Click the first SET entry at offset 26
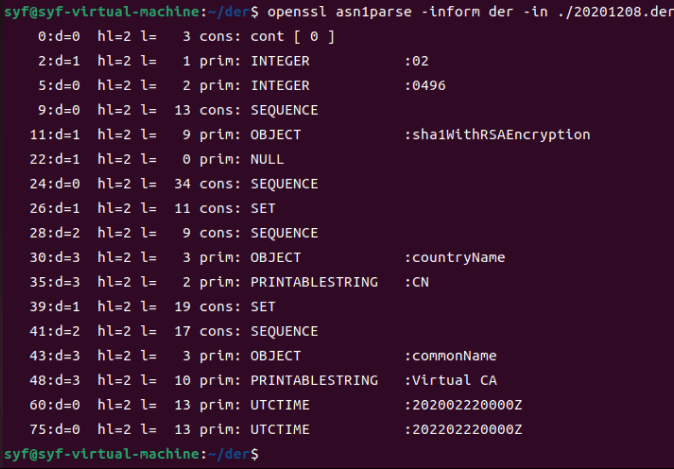The height and width of the screenshot is (469, 674). [x=265, y=209]
